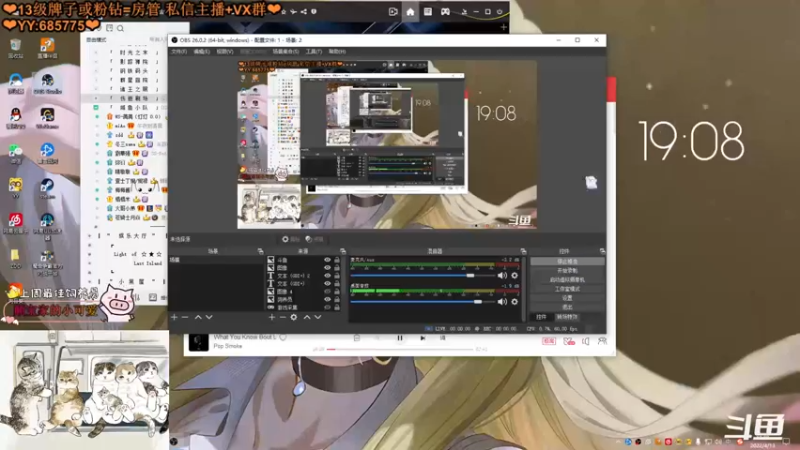The width and height of the screenshot is (800, 450).
Task: Open Recycle Bin on the desktop
Action: point(15,48)
